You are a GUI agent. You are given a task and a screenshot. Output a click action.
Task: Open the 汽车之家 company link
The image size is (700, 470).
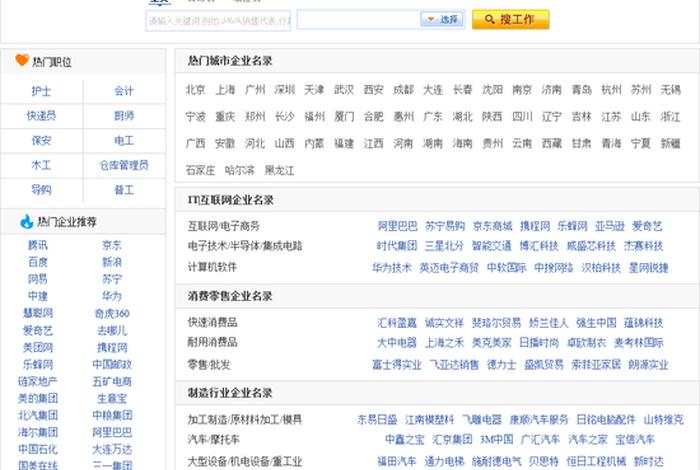(588, 440)
